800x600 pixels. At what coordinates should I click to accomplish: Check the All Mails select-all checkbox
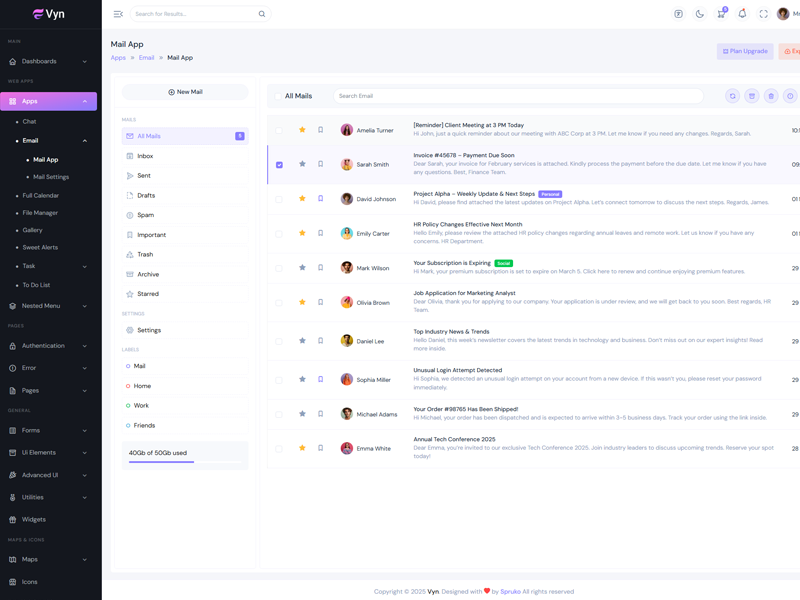coord(278,96)
